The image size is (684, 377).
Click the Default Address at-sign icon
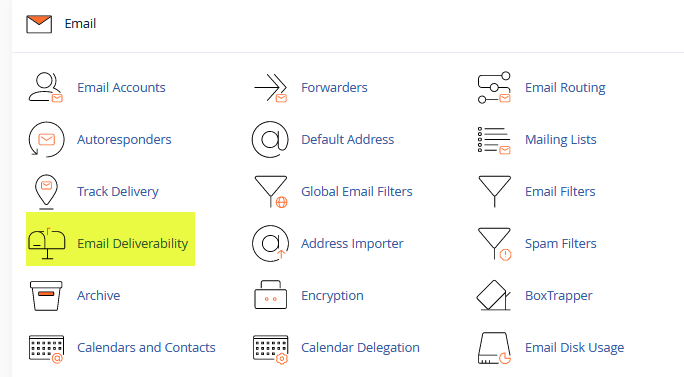coord(270,139)
